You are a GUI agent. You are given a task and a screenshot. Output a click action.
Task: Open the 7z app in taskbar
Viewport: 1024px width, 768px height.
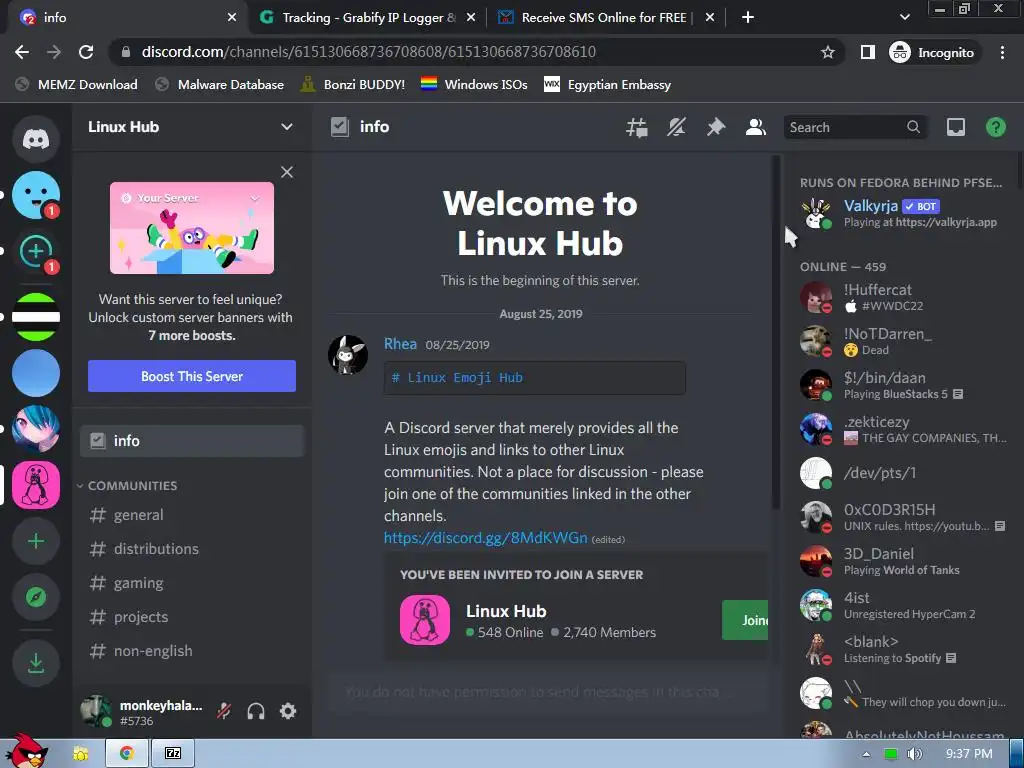[x=173, y=754]
